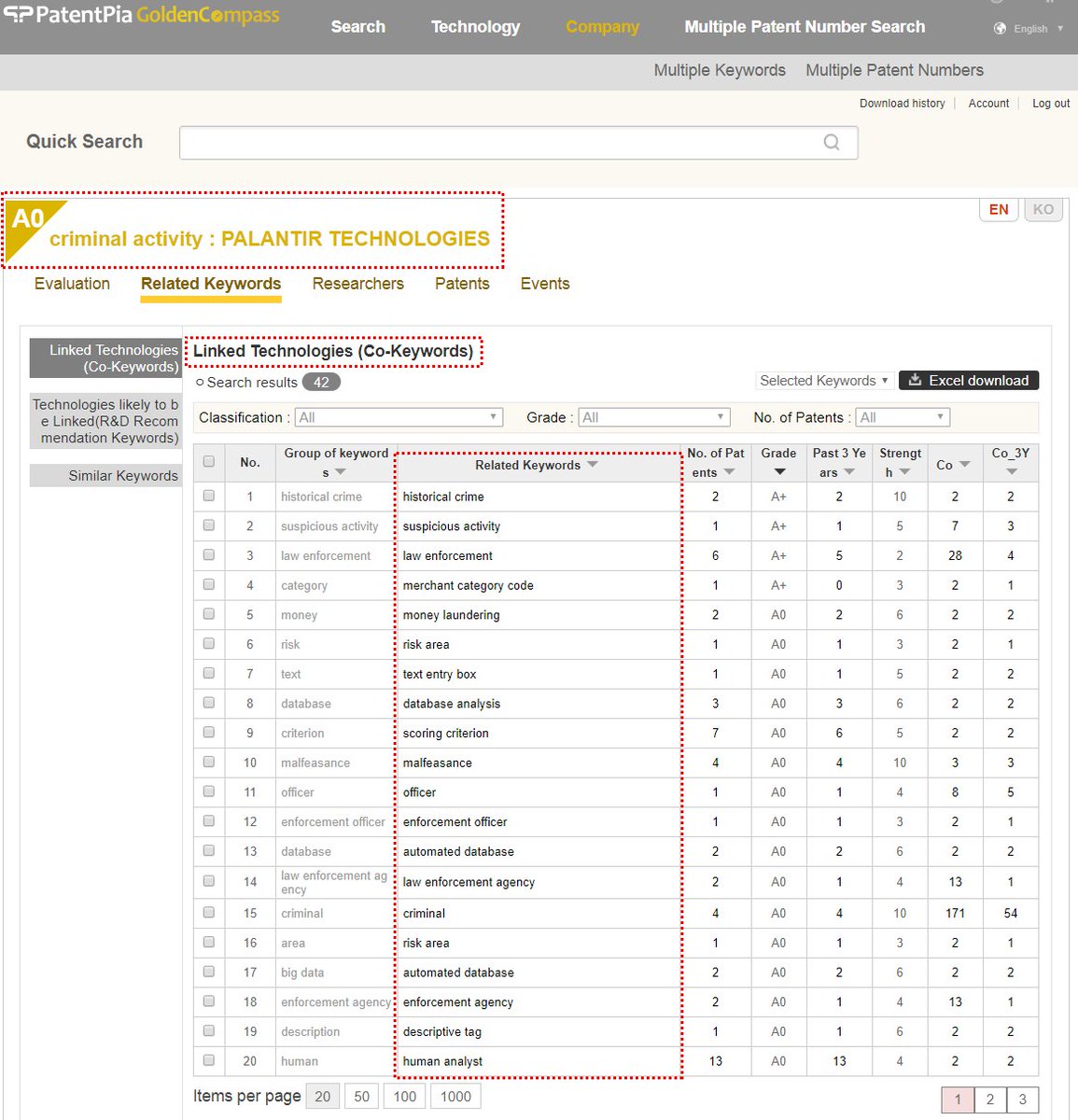Check the historical crime row checkbox
This screenshot has width=1078, height=1120.
209,496
